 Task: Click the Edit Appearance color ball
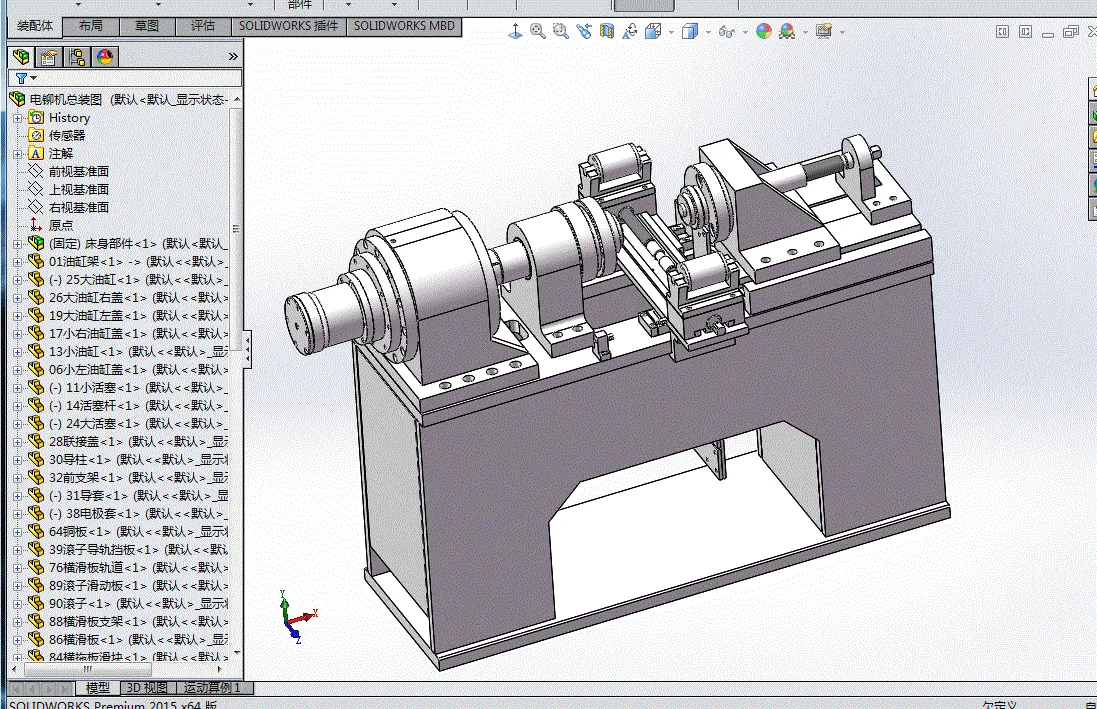tap(763, 32)
